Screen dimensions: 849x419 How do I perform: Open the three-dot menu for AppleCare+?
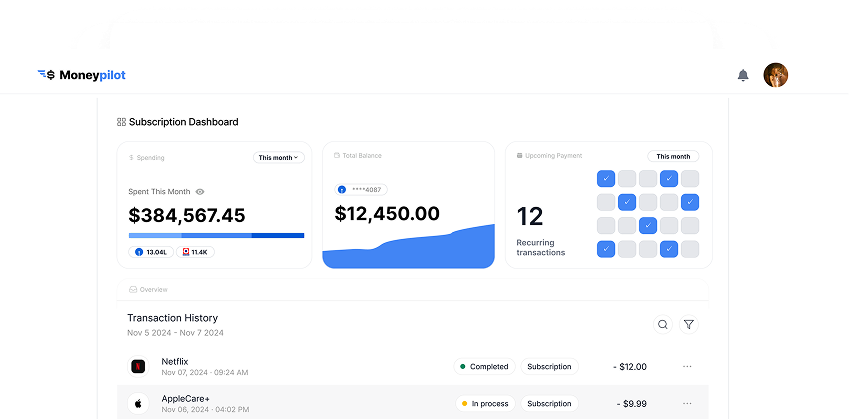(x=687, y=403)
